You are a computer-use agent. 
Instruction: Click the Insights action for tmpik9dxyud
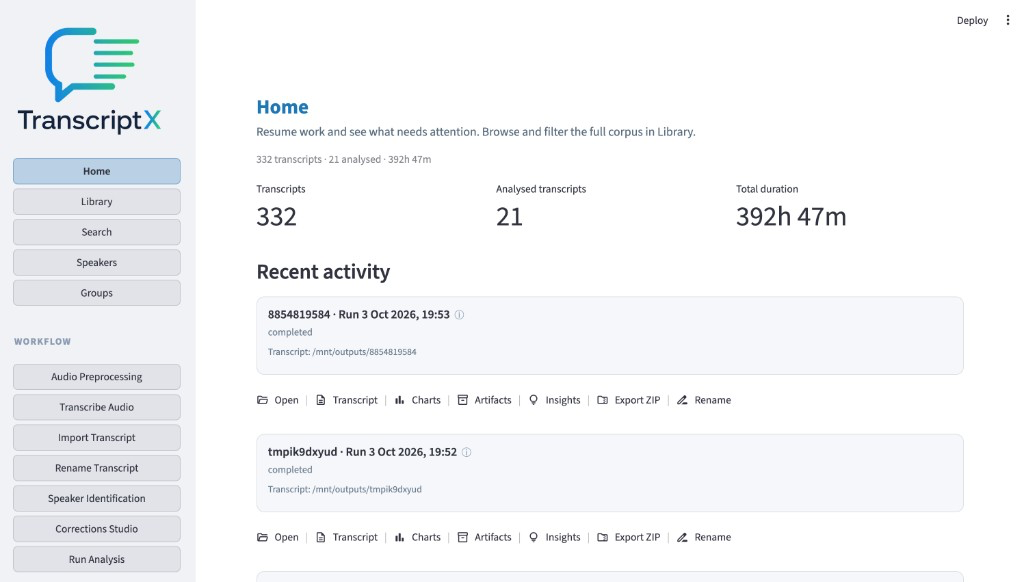pos(554,537)
